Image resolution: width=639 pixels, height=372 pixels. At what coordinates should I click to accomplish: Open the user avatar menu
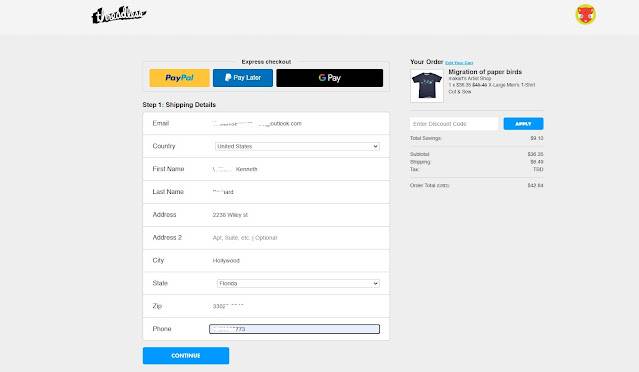(586, 15)
